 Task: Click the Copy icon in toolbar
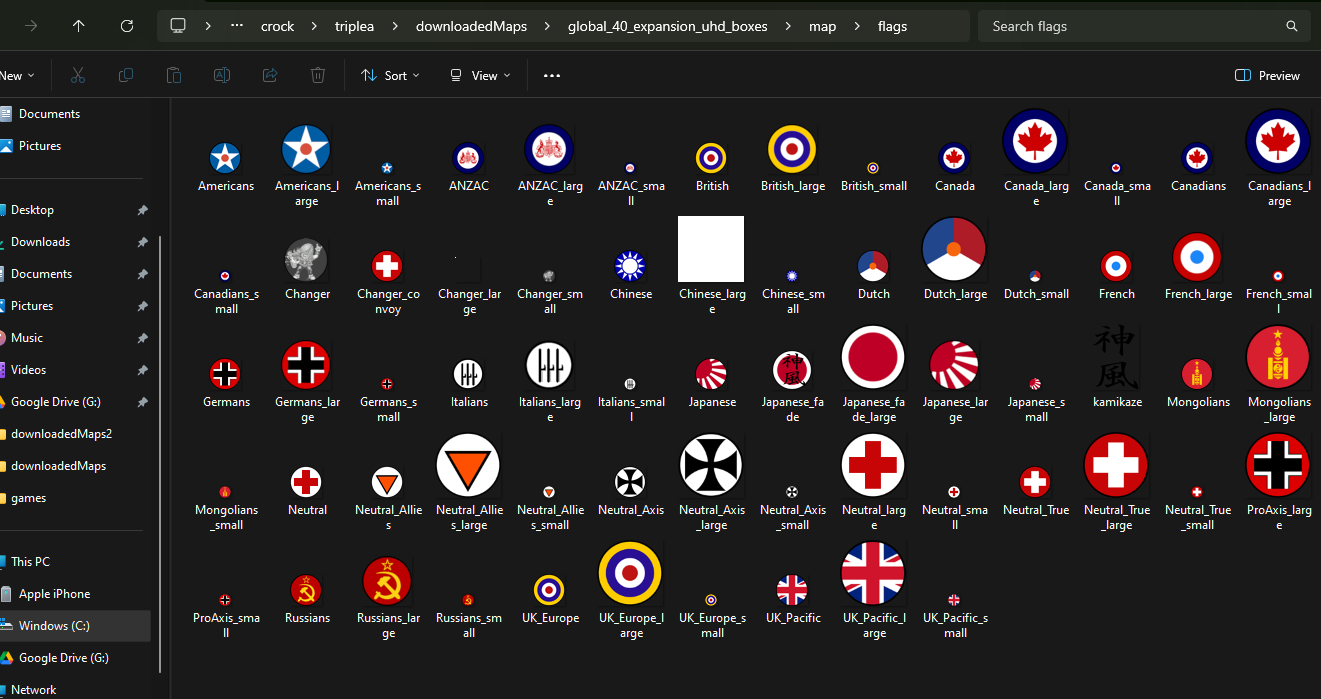pyautogui.click(x=126, y=75)
